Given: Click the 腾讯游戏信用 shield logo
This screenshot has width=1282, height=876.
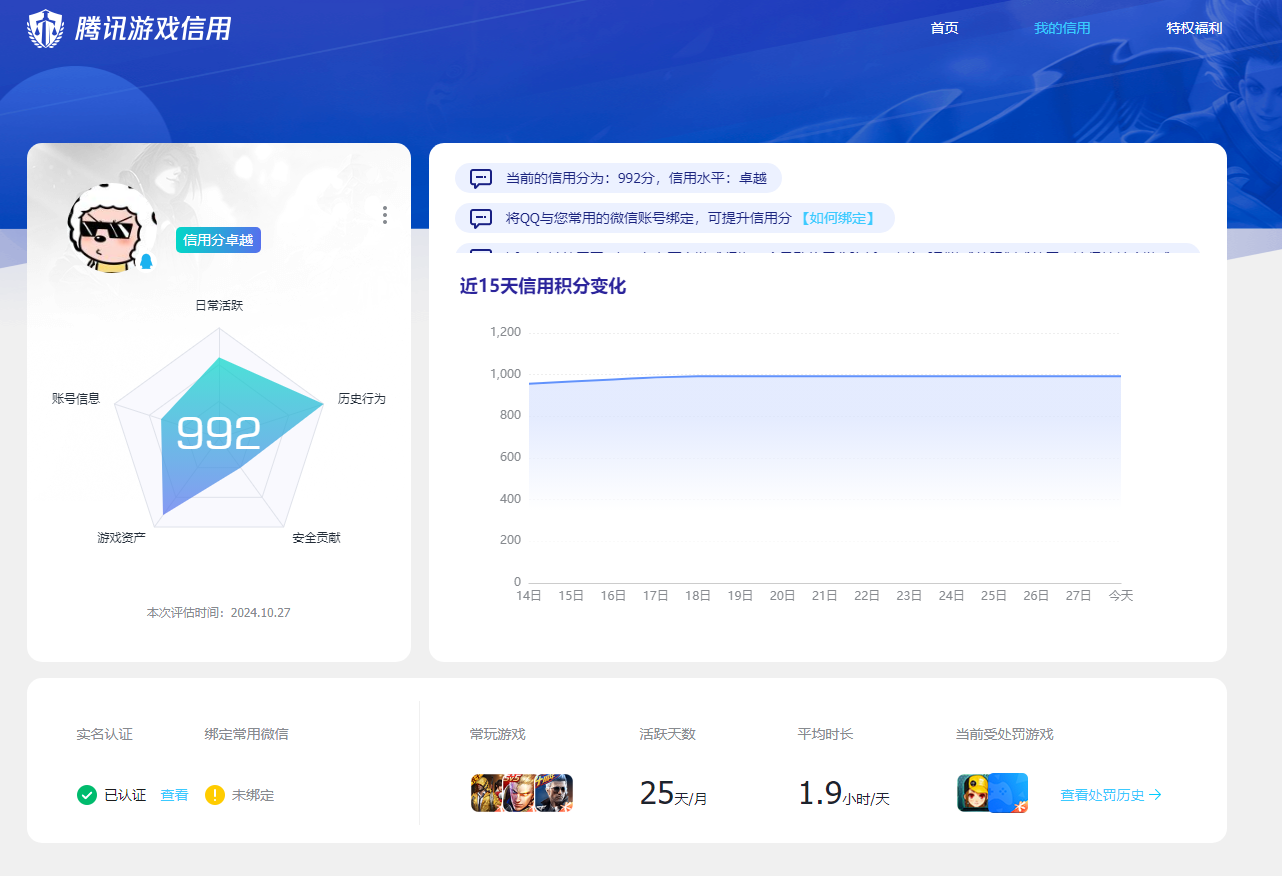Looking at the screenshot, I should [44, 28].
